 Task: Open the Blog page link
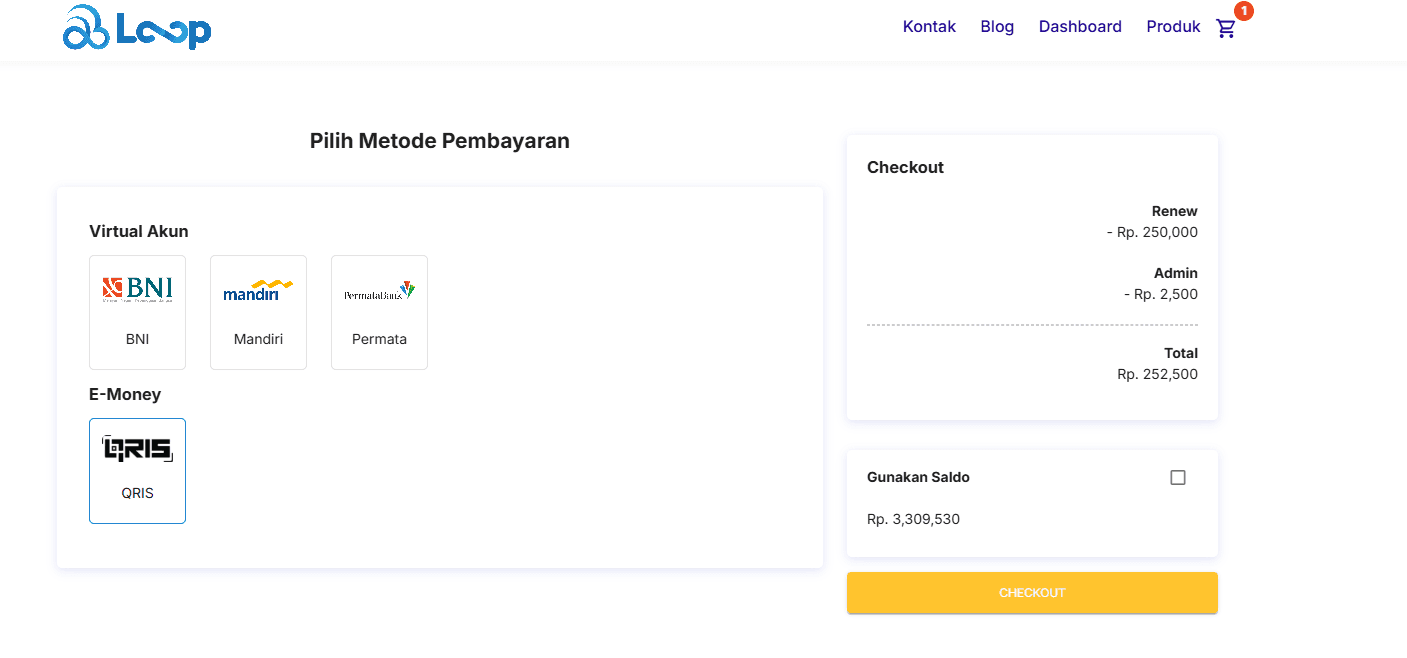(997, 26)
